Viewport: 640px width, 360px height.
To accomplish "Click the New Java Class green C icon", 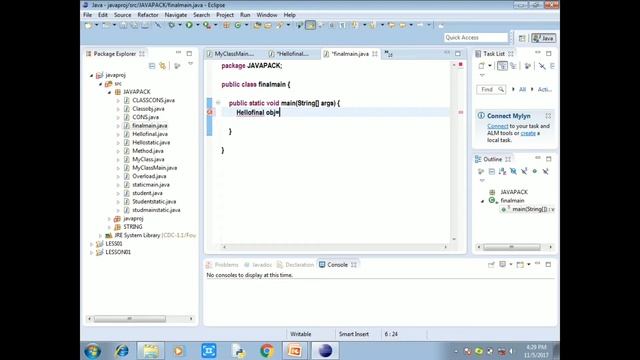I will [x=238, y=25].
